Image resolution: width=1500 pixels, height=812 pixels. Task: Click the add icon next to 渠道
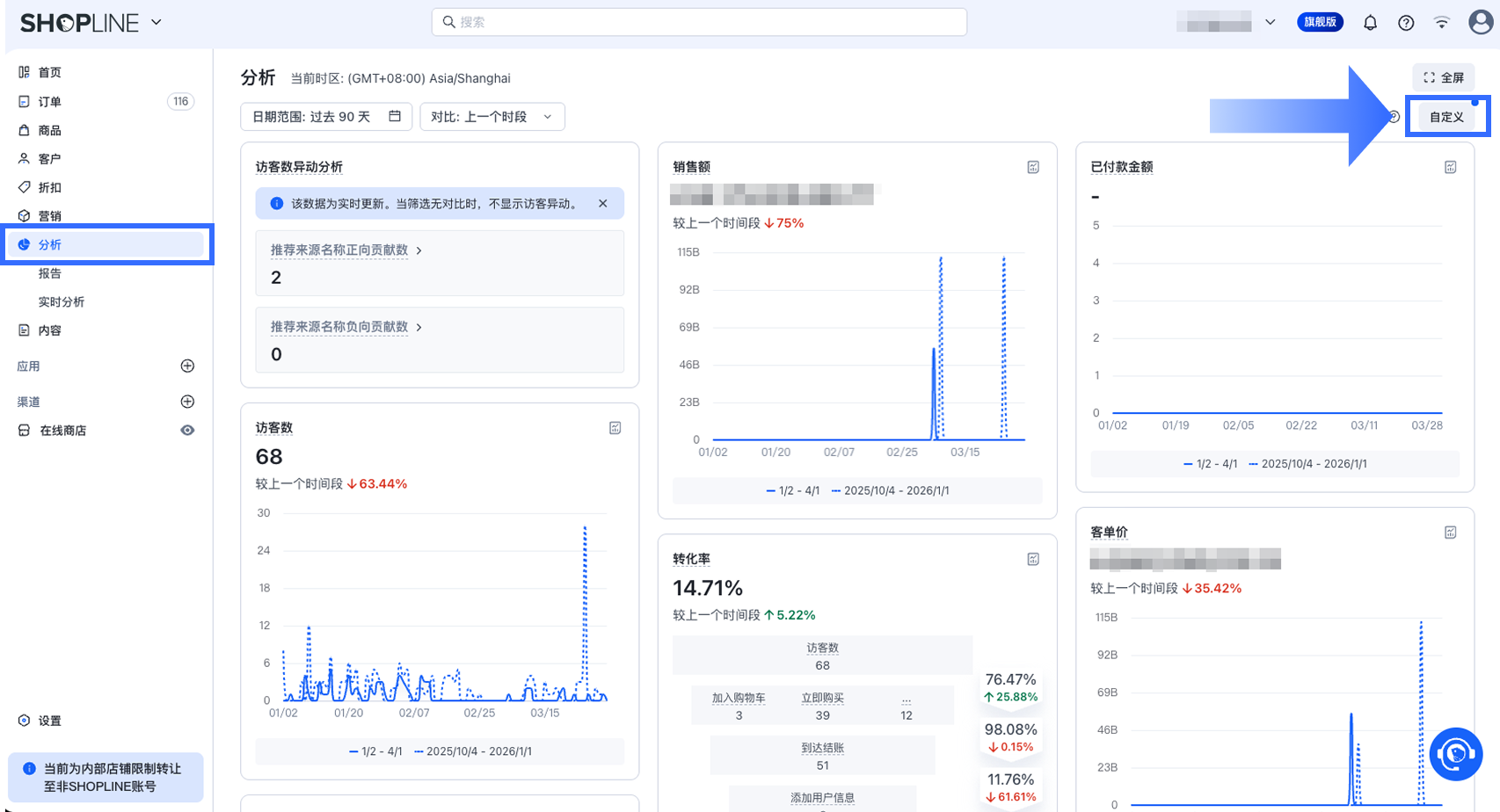(x=187, y=402)
